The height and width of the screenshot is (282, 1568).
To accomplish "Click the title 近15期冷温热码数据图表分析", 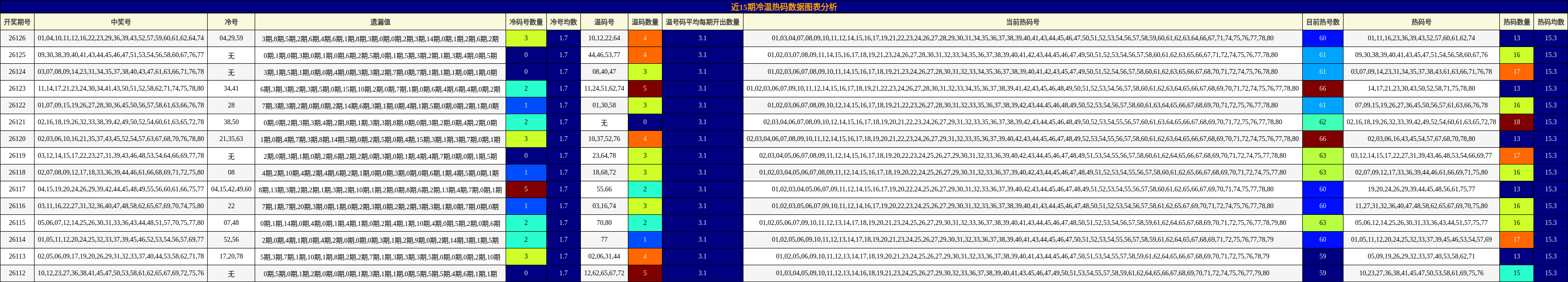I will [x=784, y=7].
